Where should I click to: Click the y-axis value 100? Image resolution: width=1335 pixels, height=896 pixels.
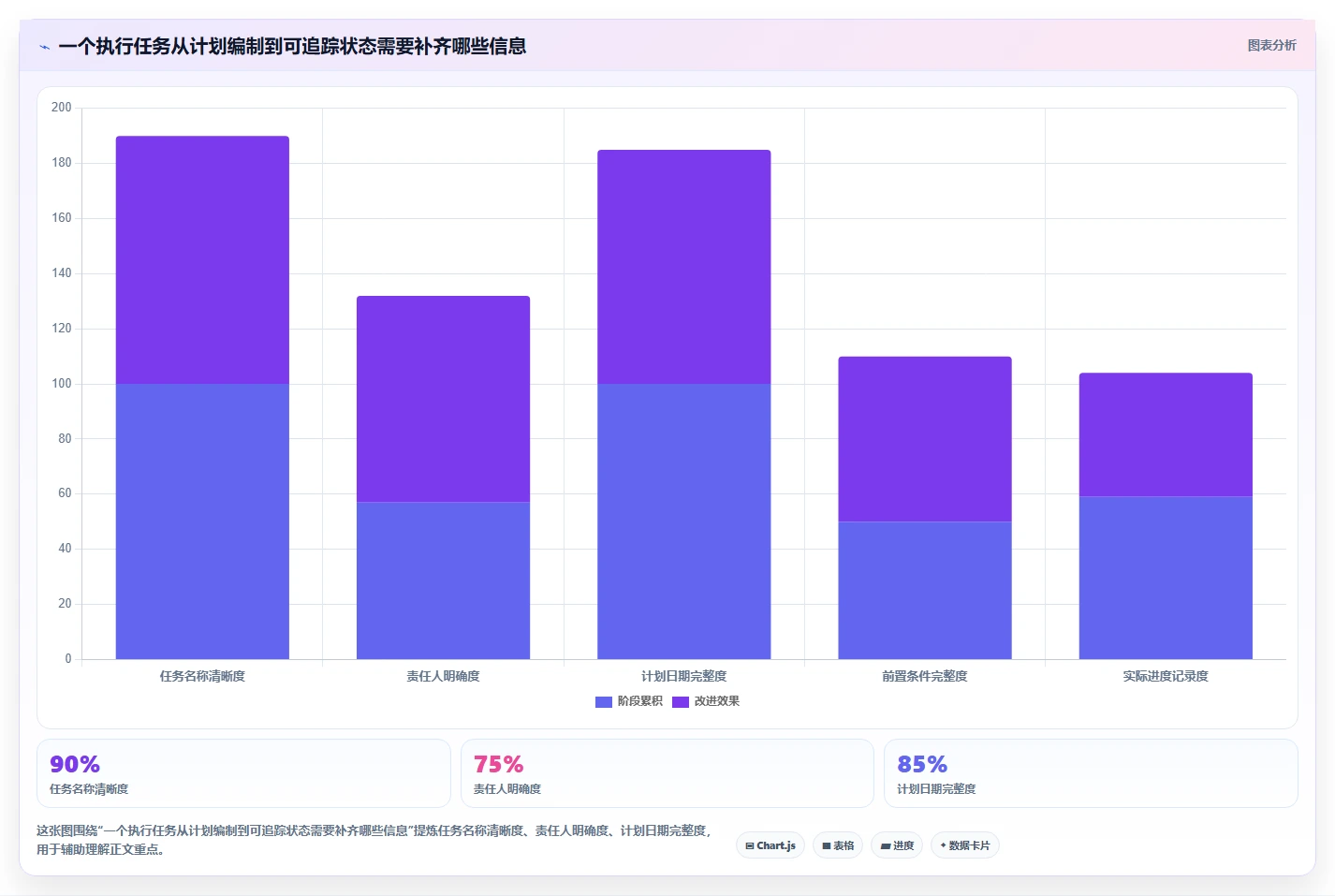tap(62, 384)
